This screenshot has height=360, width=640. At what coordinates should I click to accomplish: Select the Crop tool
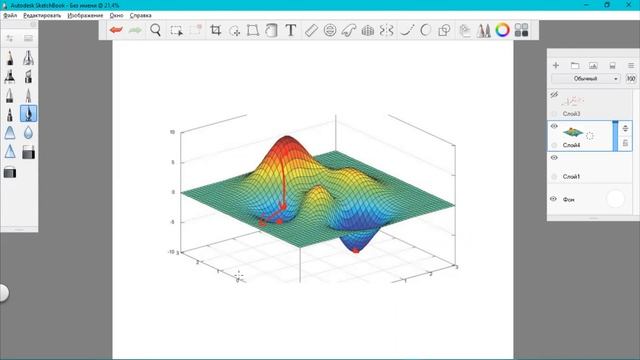pos(215,30)
